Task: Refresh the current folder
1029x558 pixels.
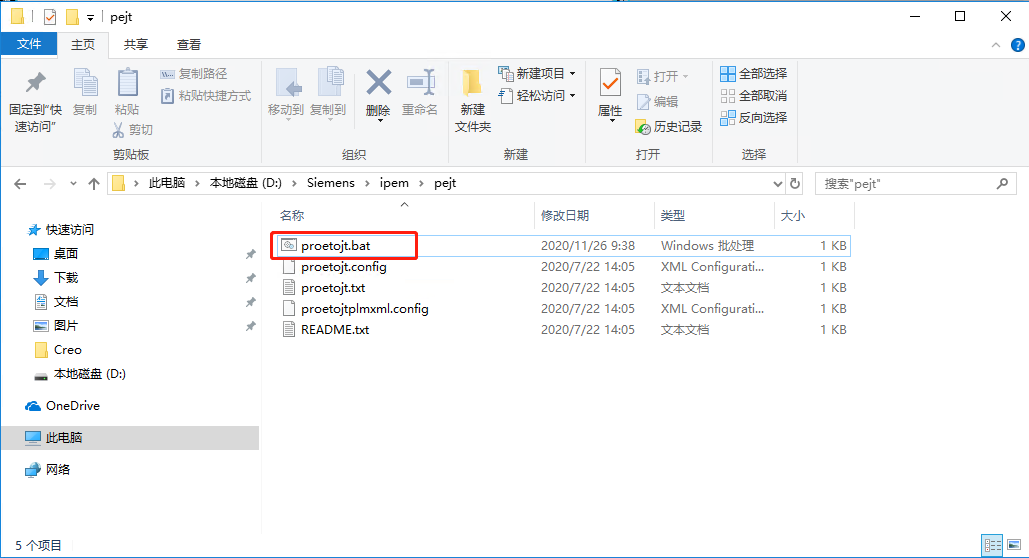Action: coord(795,184)
